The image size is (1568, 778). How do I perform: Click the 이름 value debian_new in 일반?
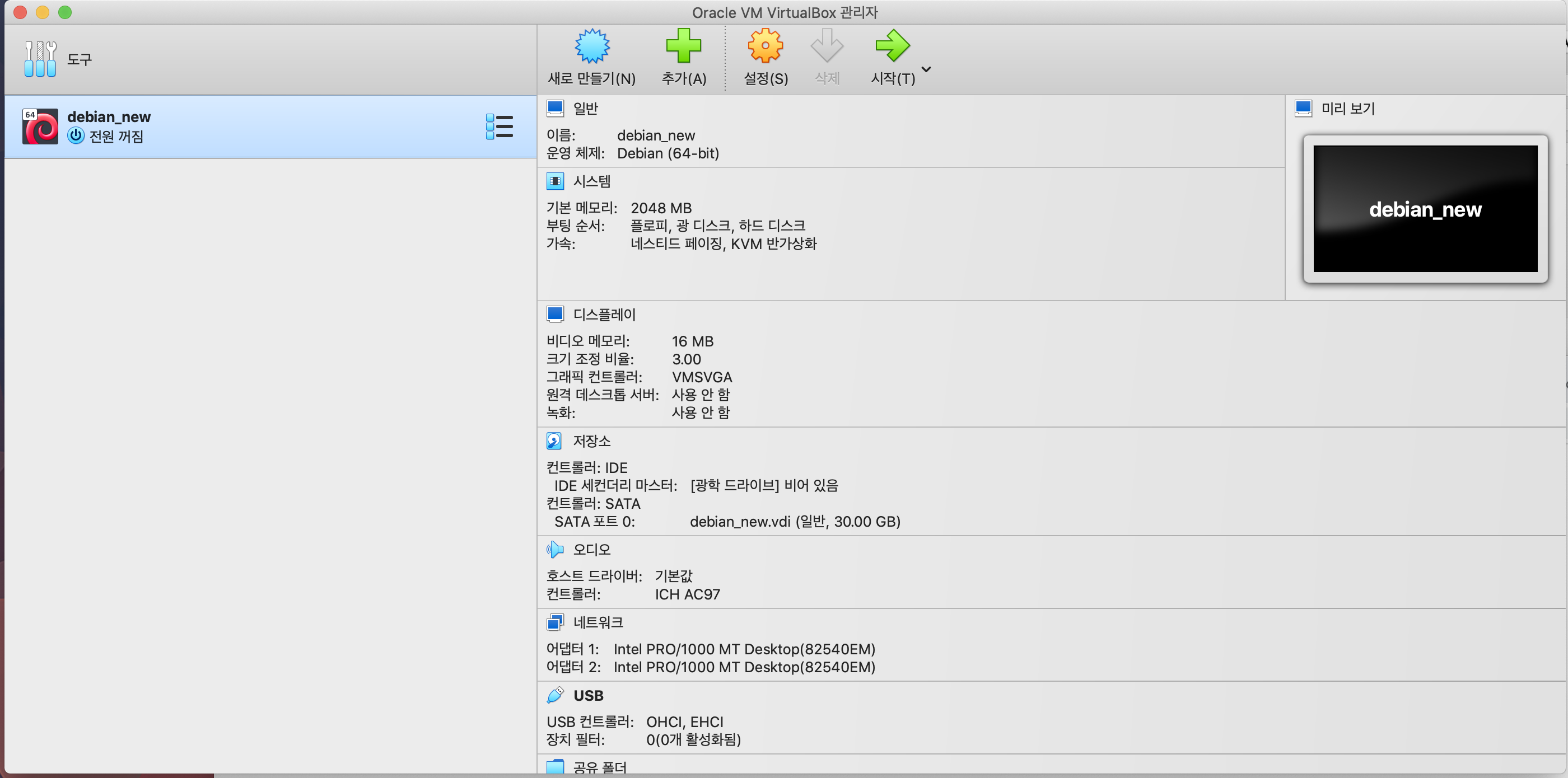pyautogui.click(x=656, y=135)
